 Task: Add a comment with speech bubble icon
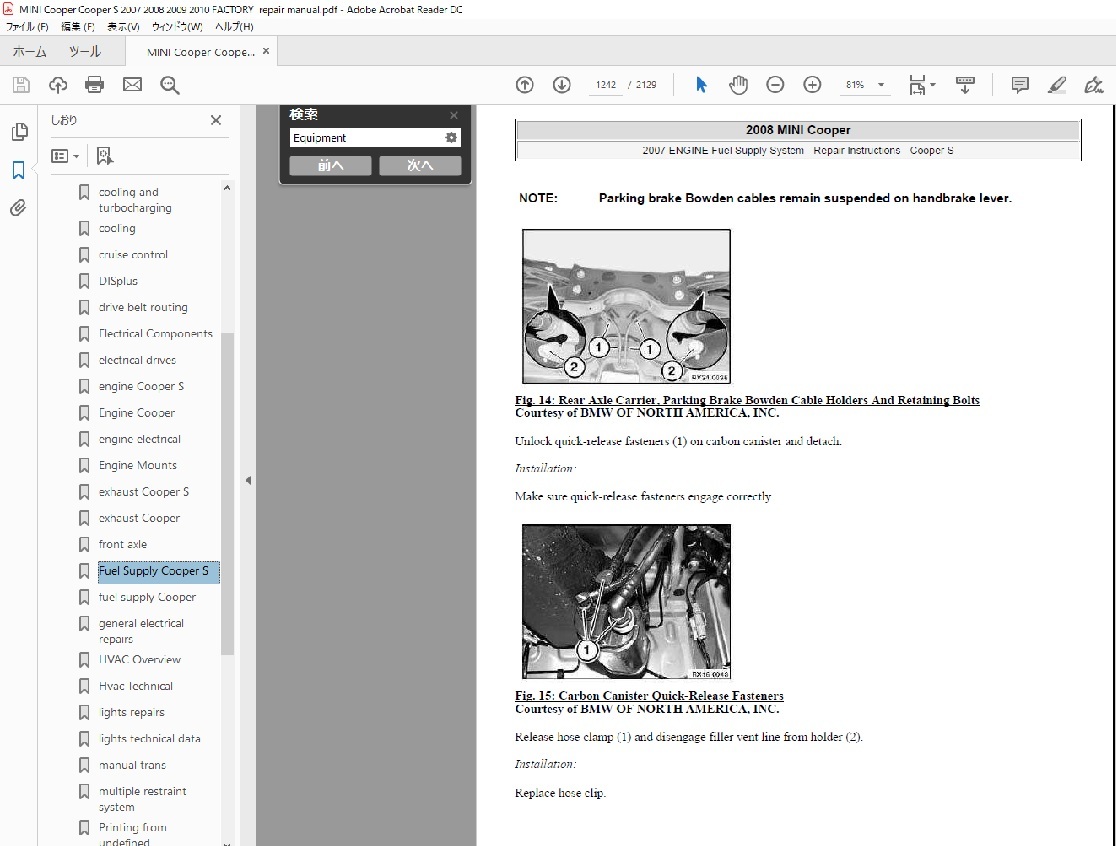pos(1020,85)
